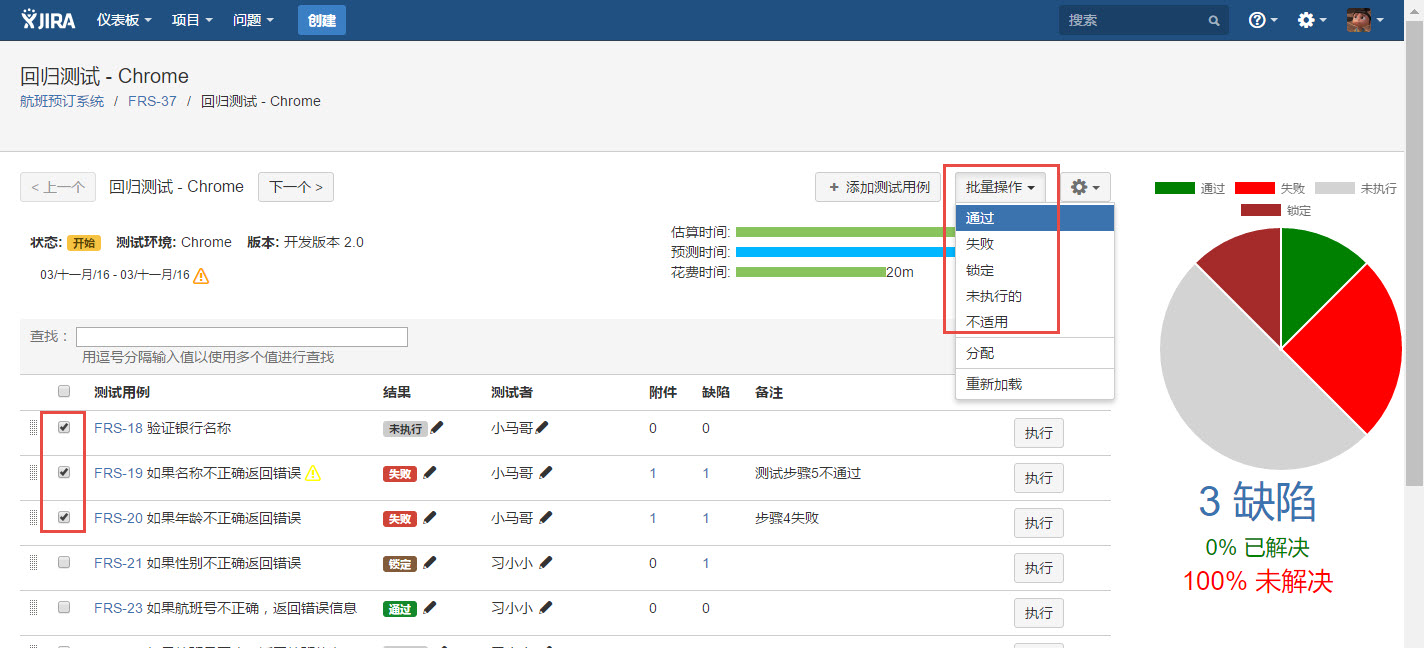The height and width of the screenshot is (648, 1424).
Task: Edit tester pencil for FRS-18
Action: pos(542,427)
